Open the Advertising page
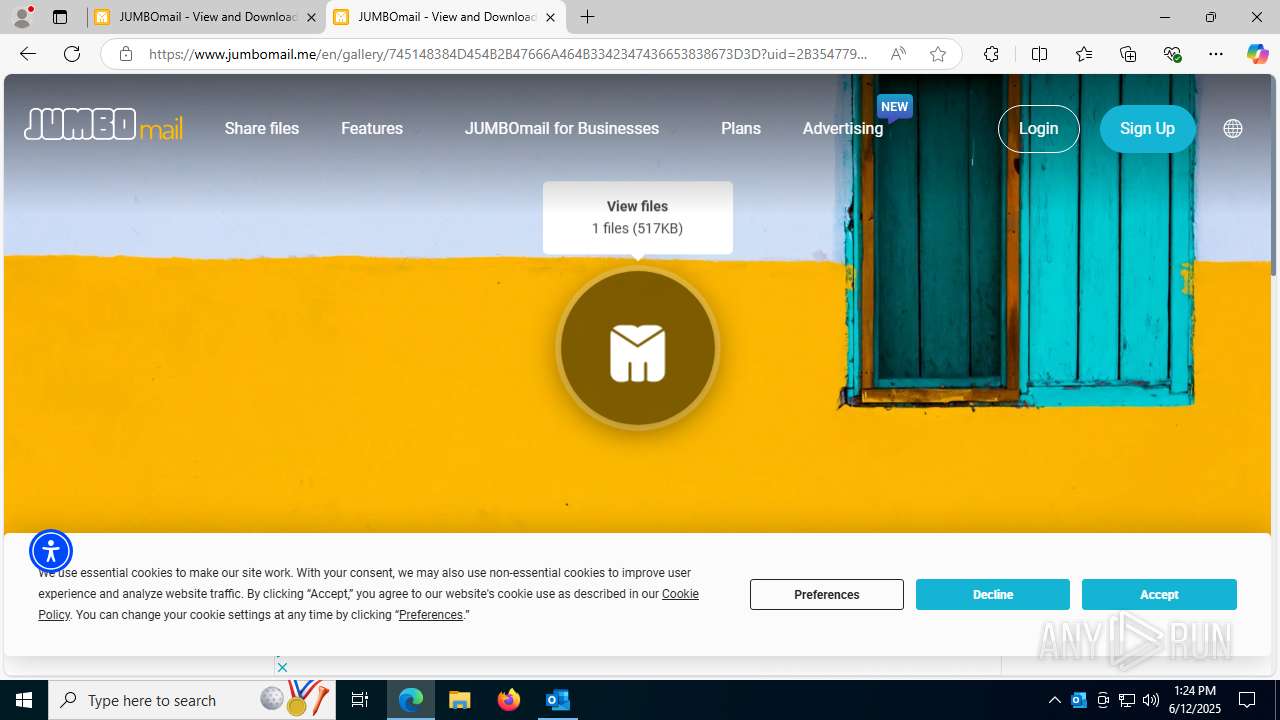This screenshot has width=1280, height=720. pos(843,128)
